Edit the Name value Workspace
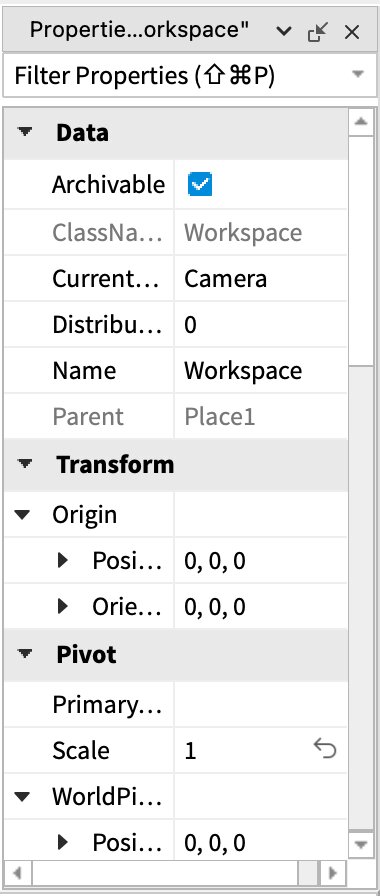 pos(261,371)
